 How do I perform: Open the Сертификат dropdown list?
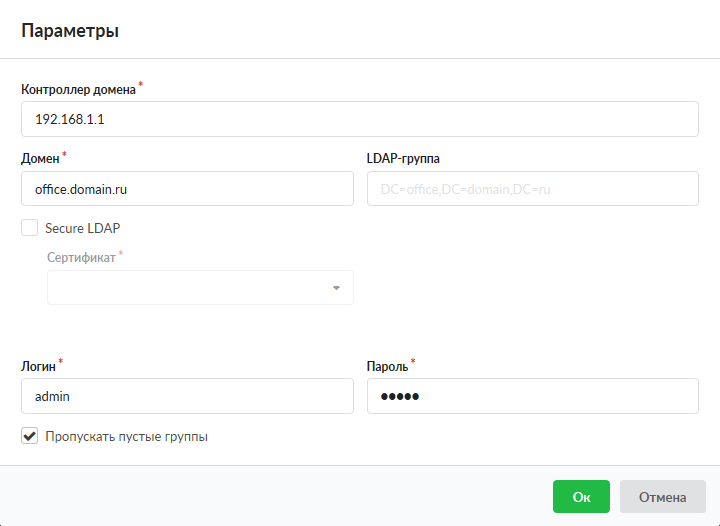200,288
